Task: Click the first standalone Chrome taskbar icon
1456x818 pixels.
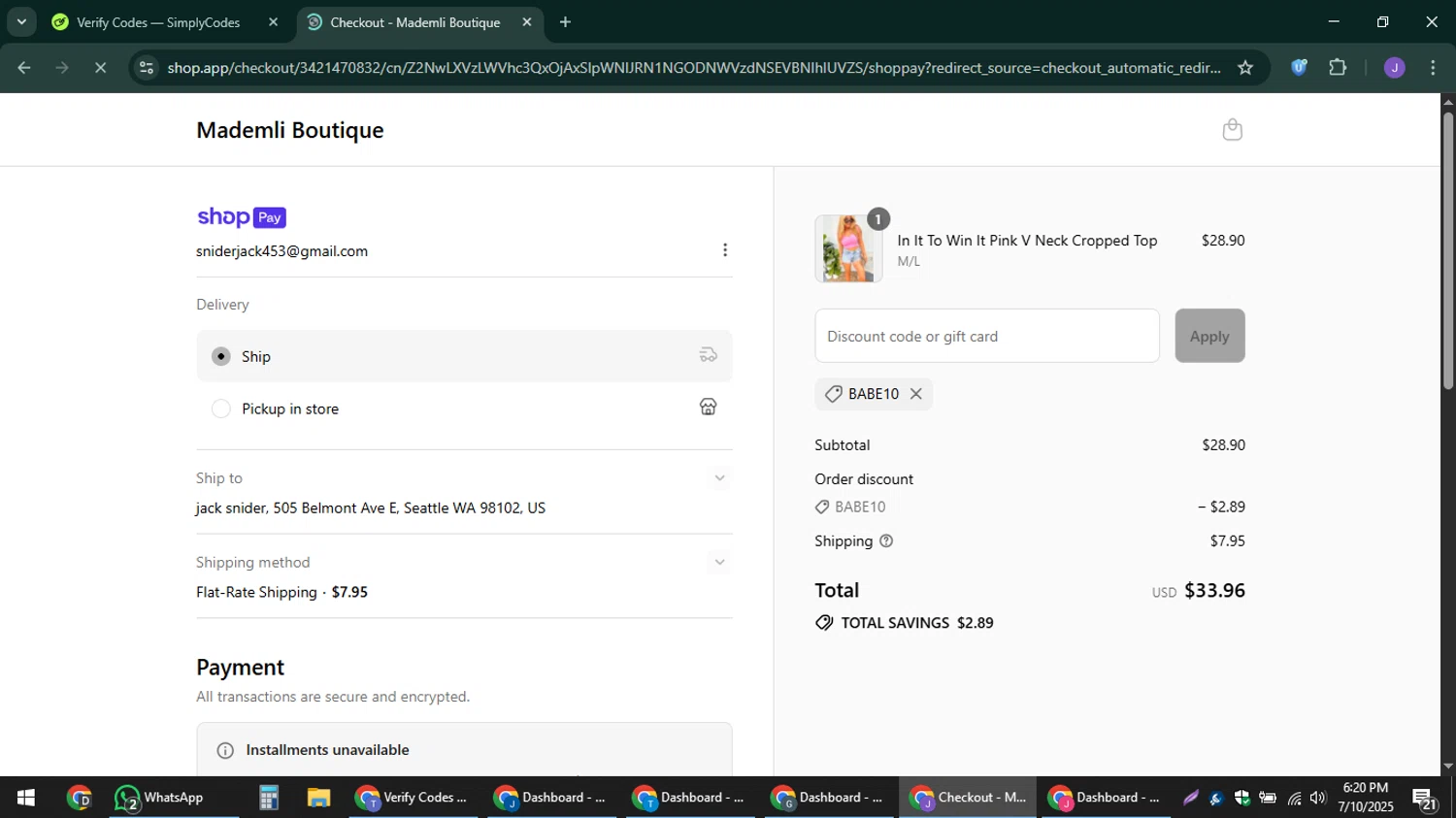Action: (x=80, y=798)
